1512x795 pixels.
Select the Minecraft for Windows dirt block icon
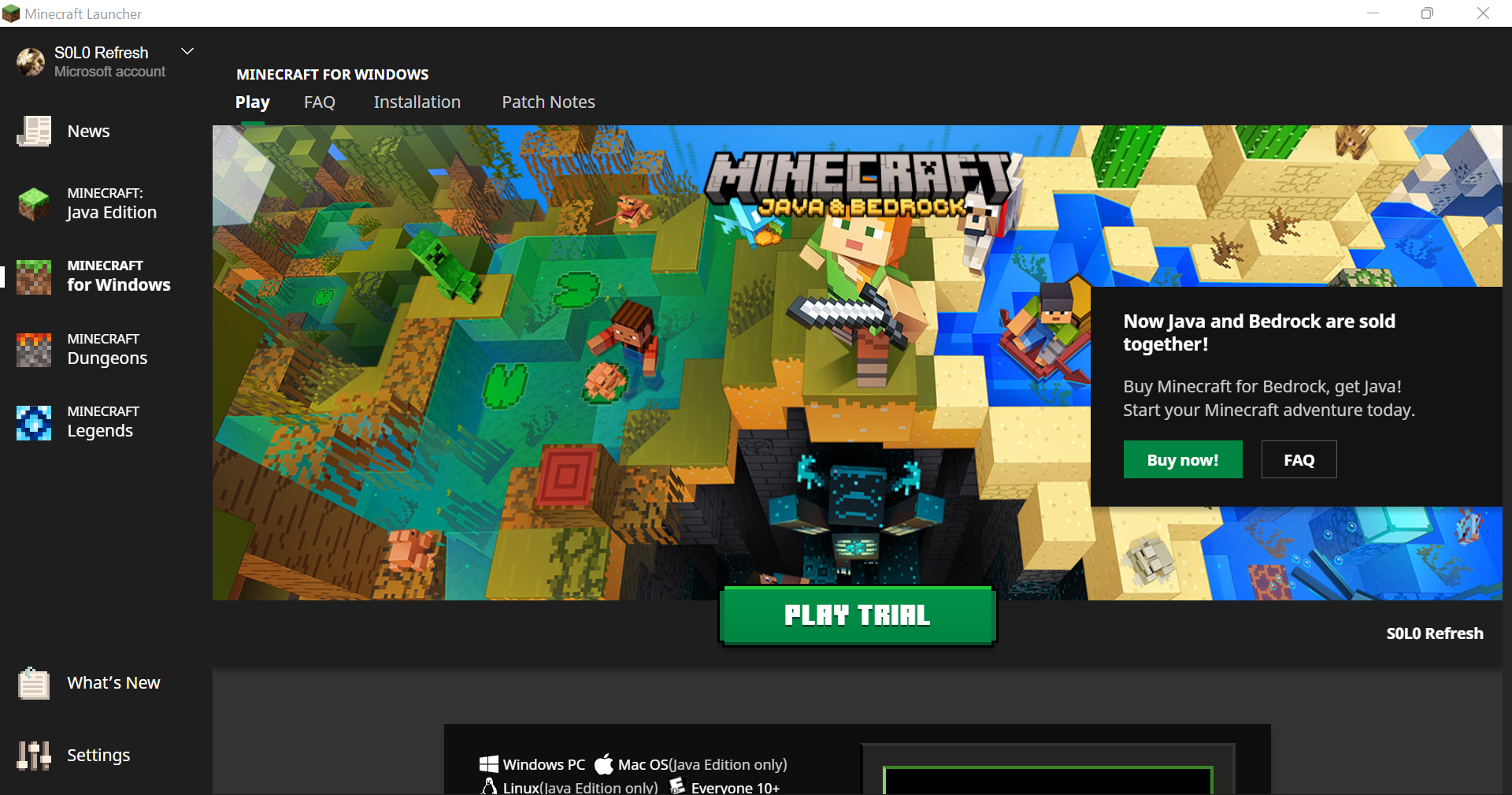(x=34, y=277)
